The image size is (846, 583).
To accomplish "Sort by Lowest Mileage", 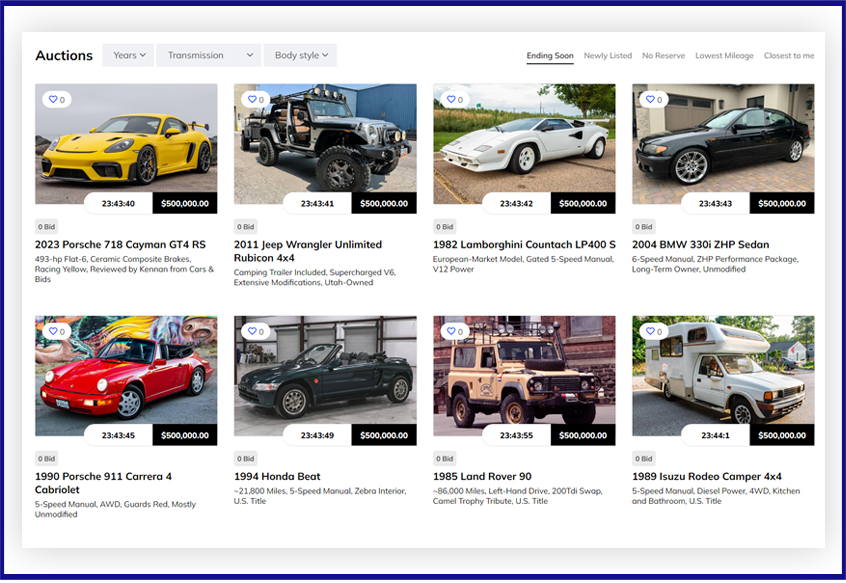I will tap(724, 56).
